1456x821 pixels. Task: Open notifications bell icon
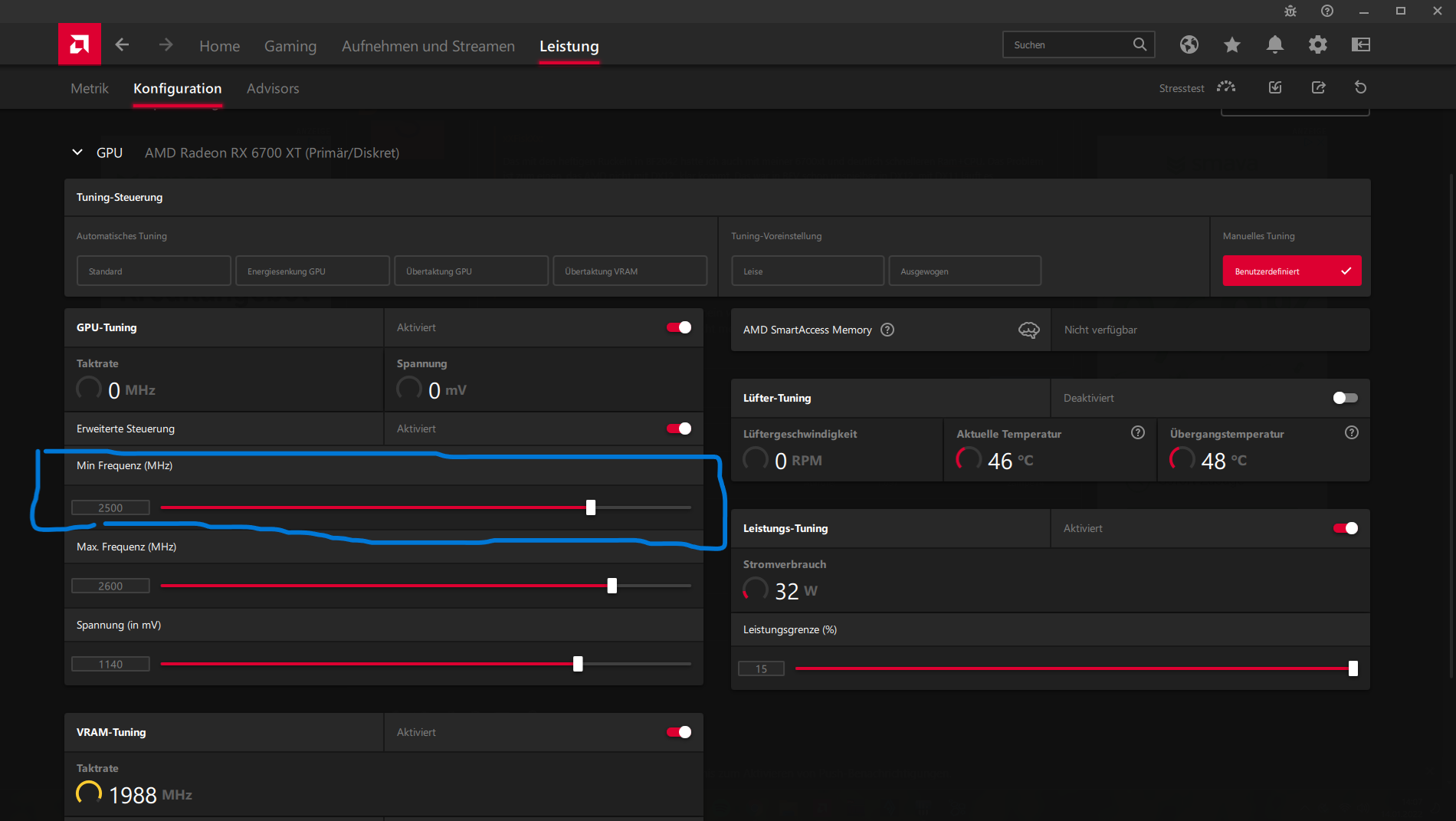coord(1275,44)
